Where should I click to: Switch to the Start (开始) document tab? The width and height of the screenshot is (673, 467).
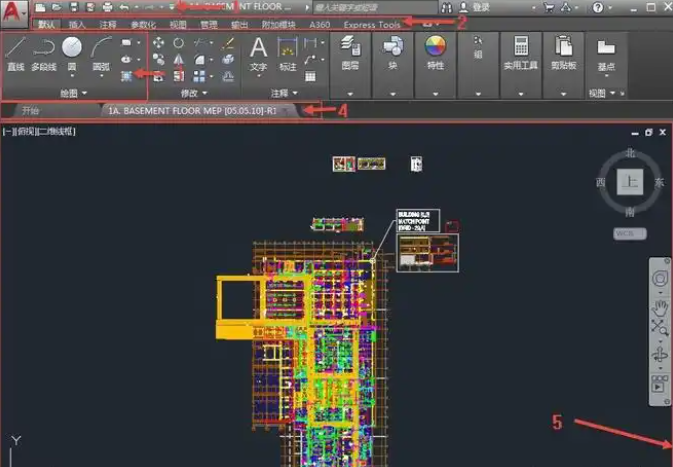tap(31, 110)
